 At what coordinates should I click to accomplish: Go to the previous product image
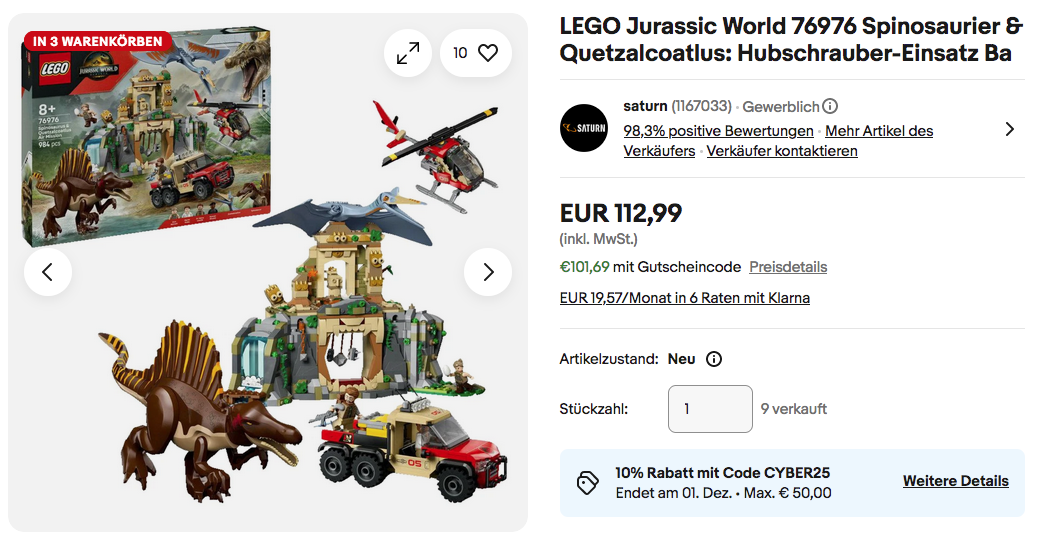[x=48, y=272]
